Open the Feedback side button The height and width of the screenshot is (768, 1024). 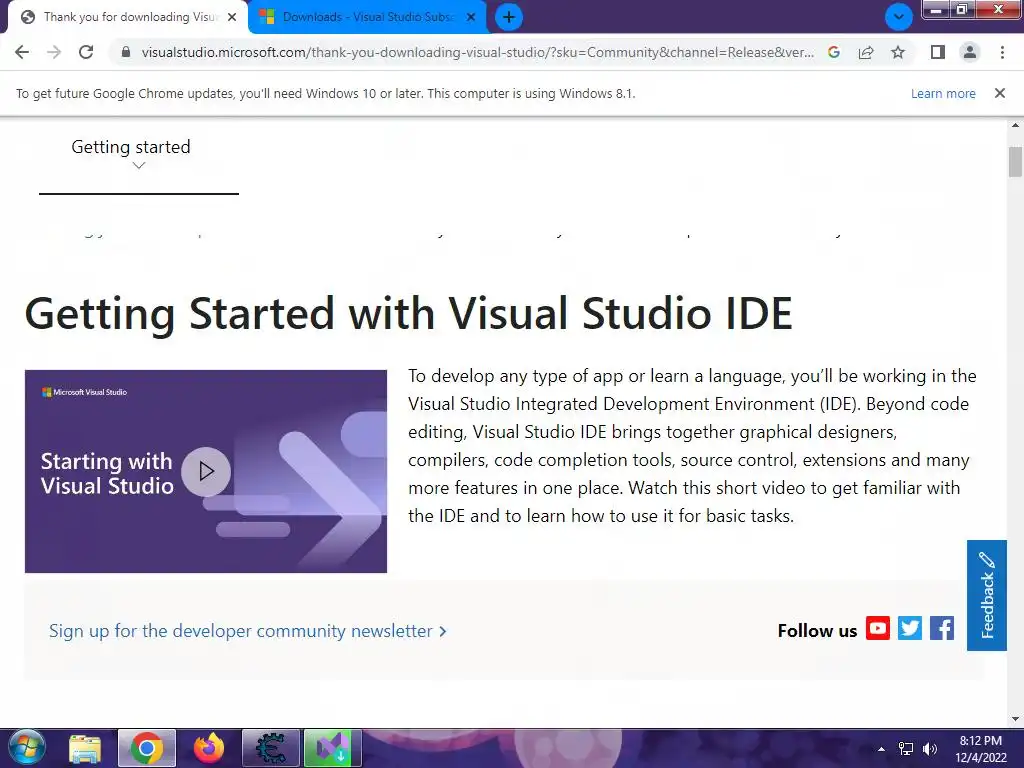[987, 595]
